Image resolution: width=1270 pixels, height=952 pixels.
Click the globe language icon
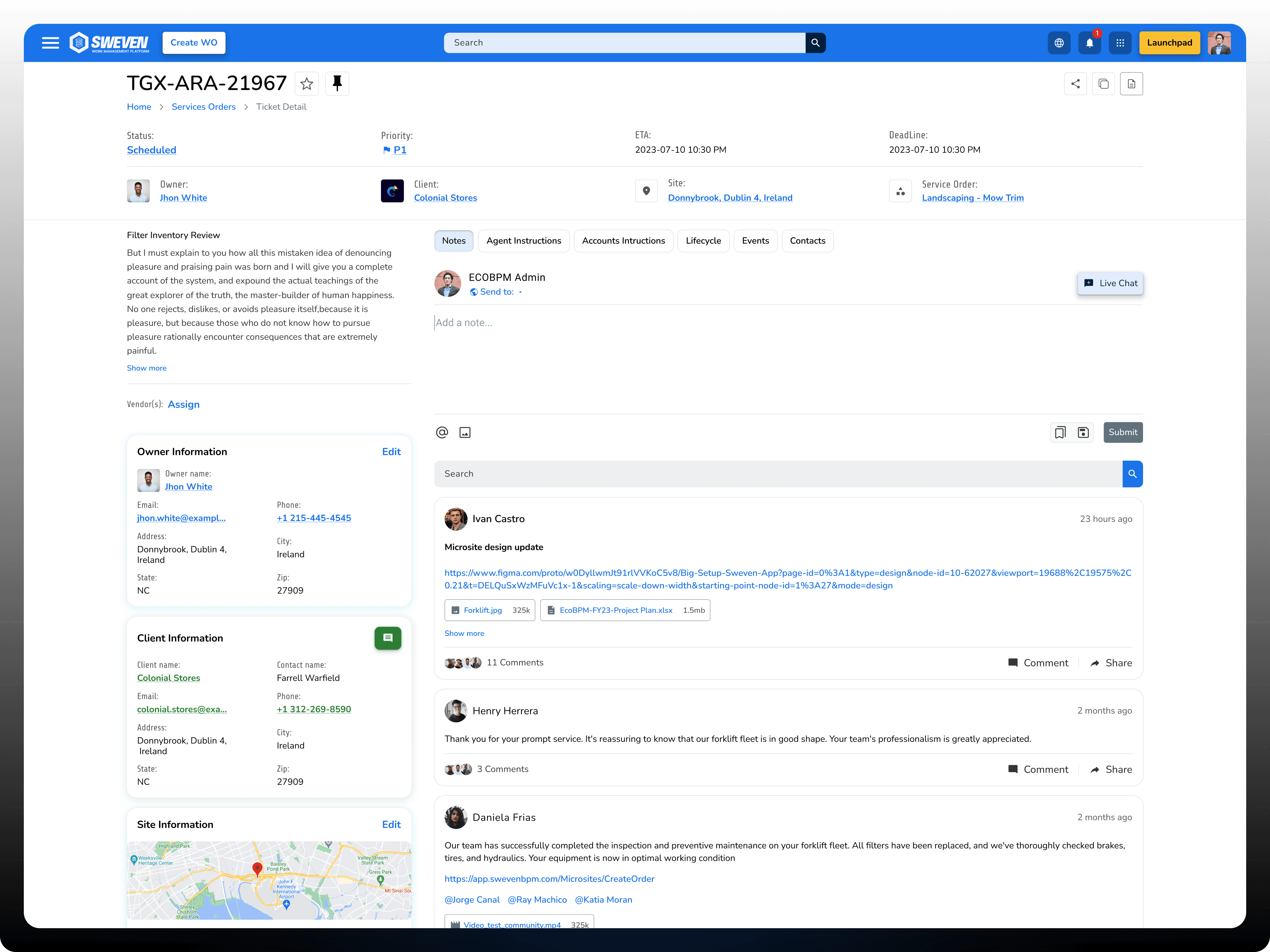1059,43
